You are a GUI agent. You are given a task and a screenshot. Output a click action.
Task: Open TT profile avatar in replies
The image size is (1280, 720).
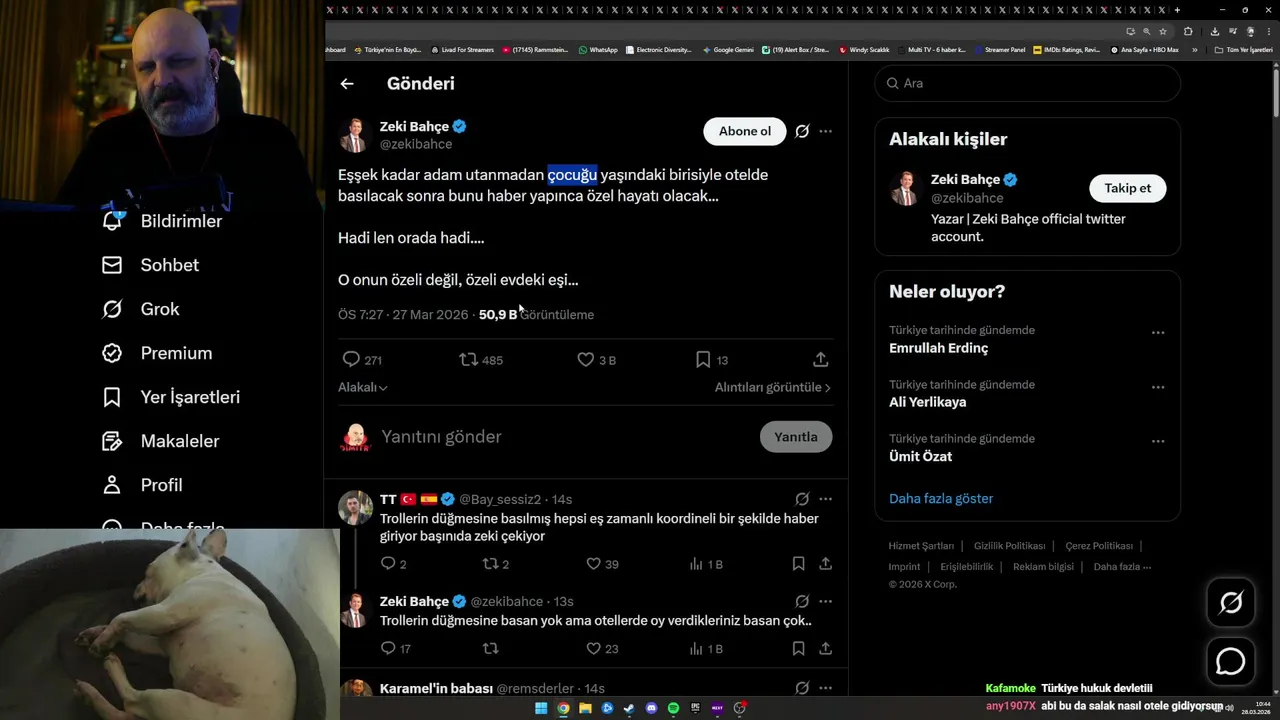355,508
